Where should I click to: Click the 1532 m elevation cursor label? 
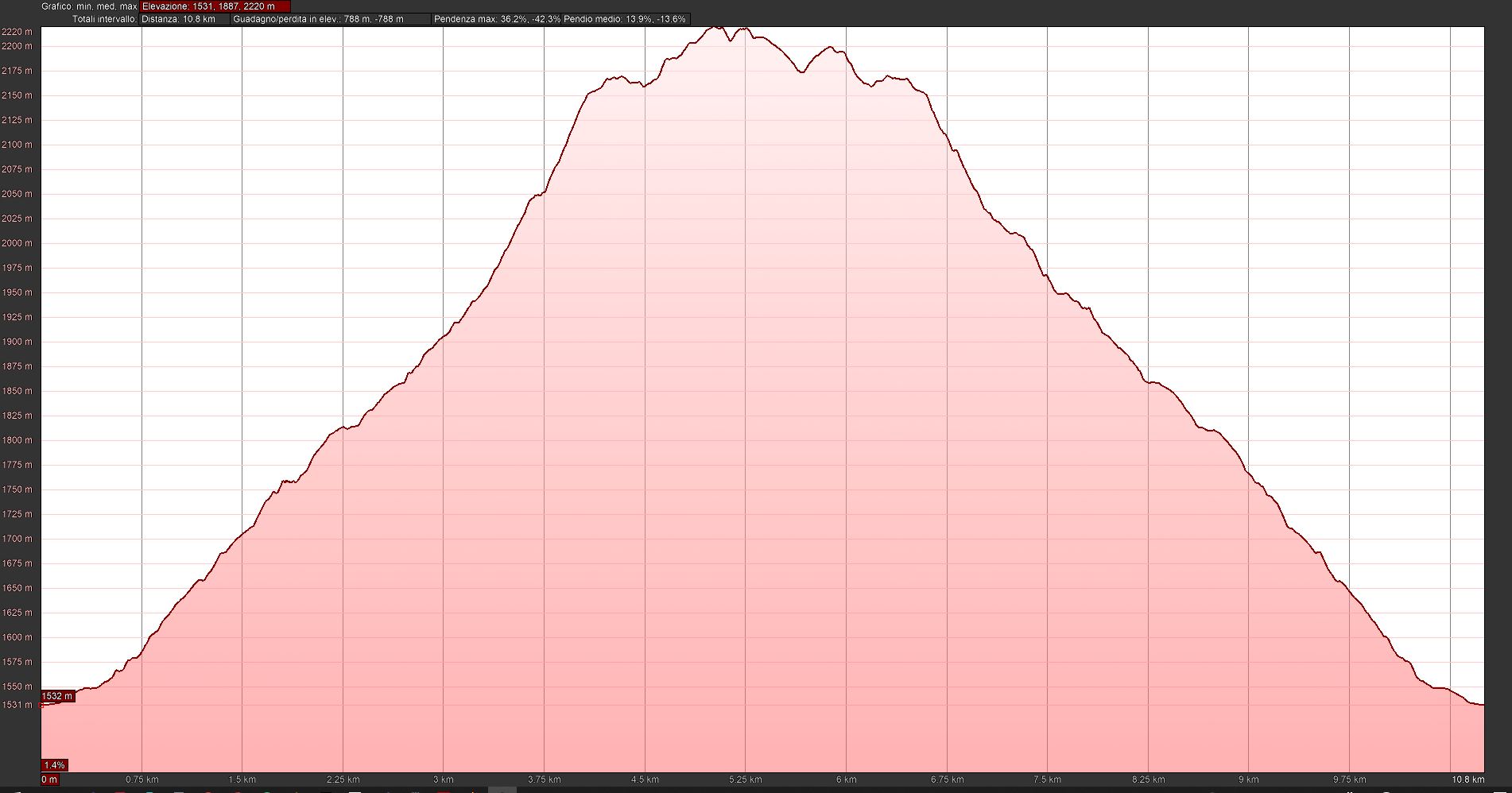(57, 696)
